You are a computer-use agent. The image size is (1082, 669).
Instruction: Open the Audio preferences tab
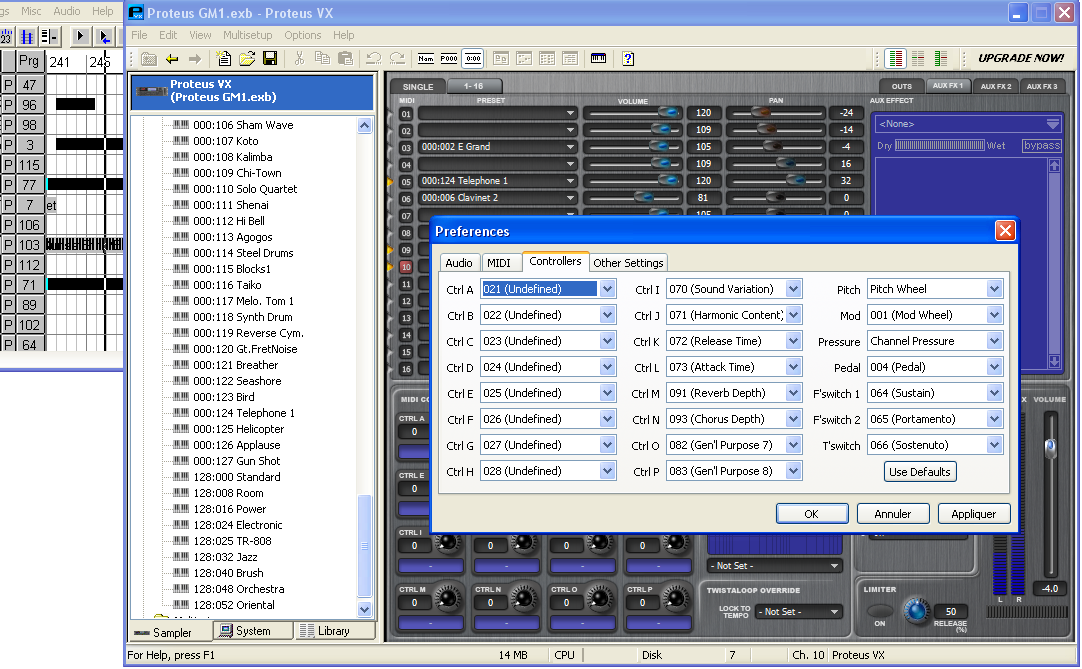pyautogui.click(x=459, y=263)
